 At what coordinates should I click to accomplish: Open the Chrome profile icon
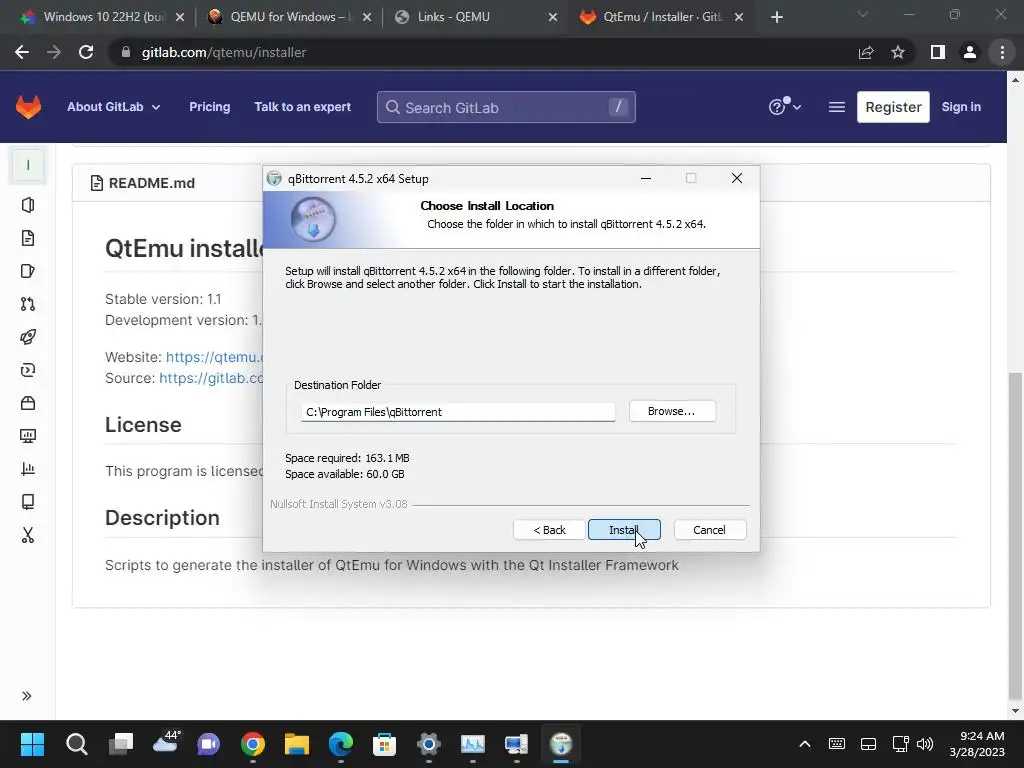(x=970, y=52)
